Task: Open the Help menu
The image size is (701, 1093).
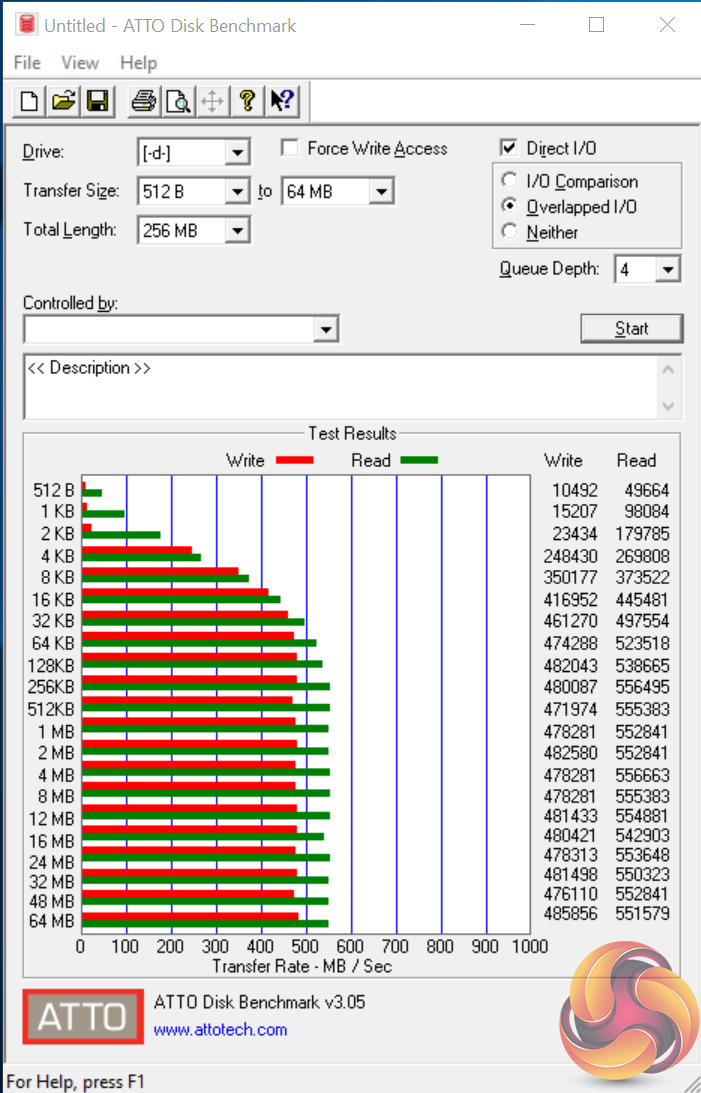Action: click(x=138, y=63)
